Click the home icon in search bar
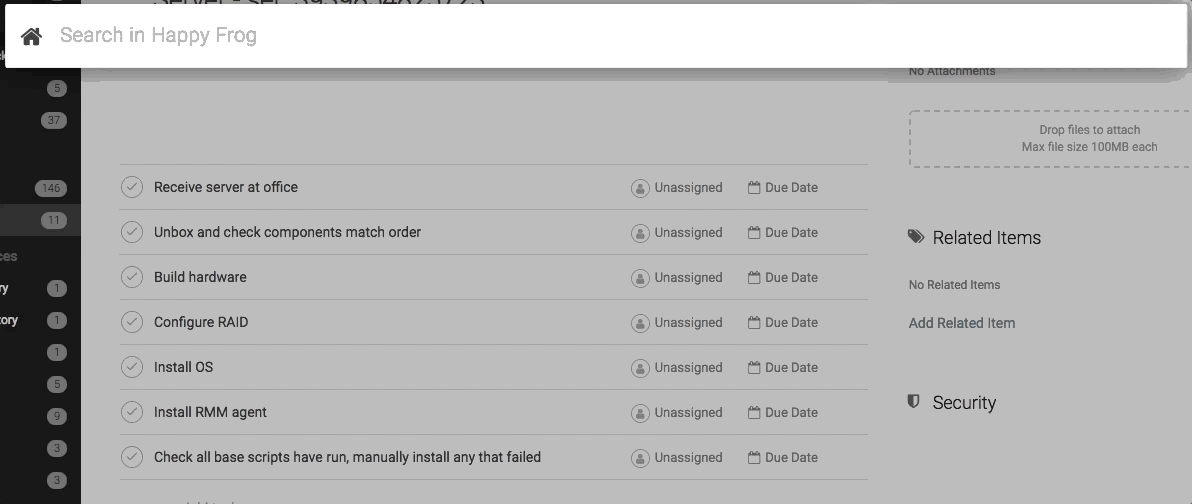Image resolution: width=1192 pixels, height=504 pixels. point(31,36)
